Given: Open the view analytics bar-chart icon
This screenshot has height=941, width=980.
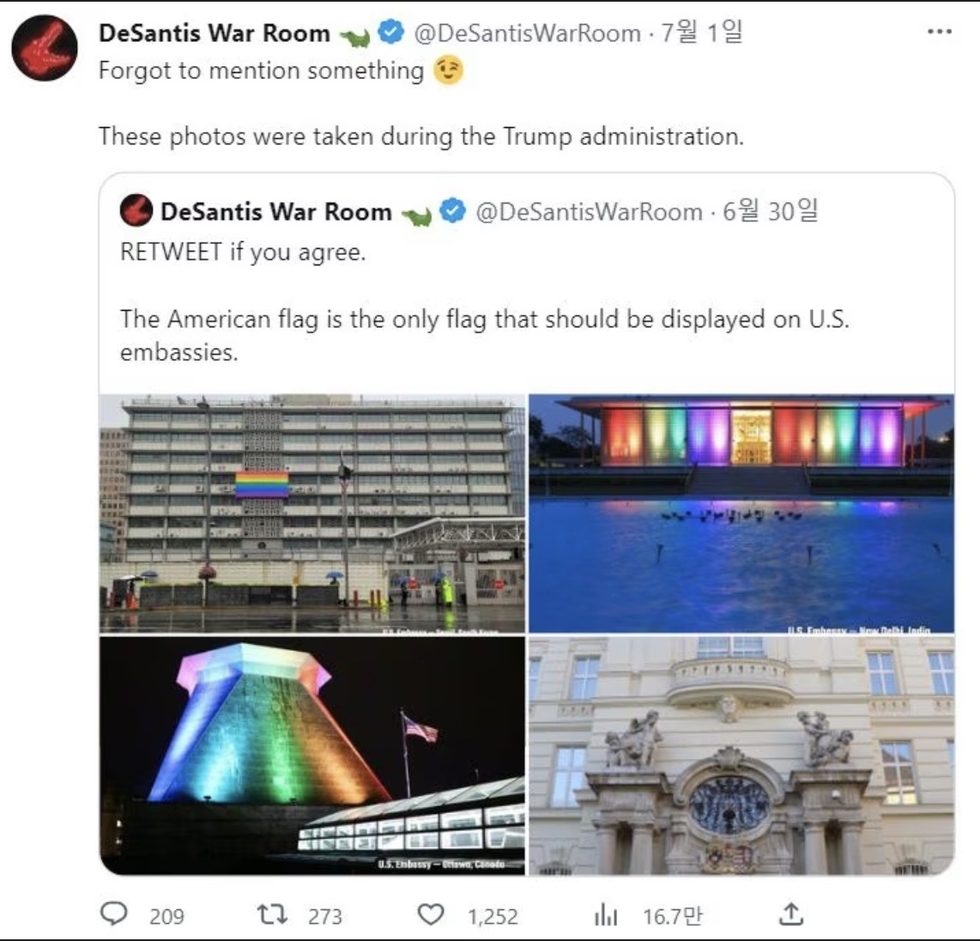Looking at the screenshot, I should pyautogui.click(x=606, y=915).
